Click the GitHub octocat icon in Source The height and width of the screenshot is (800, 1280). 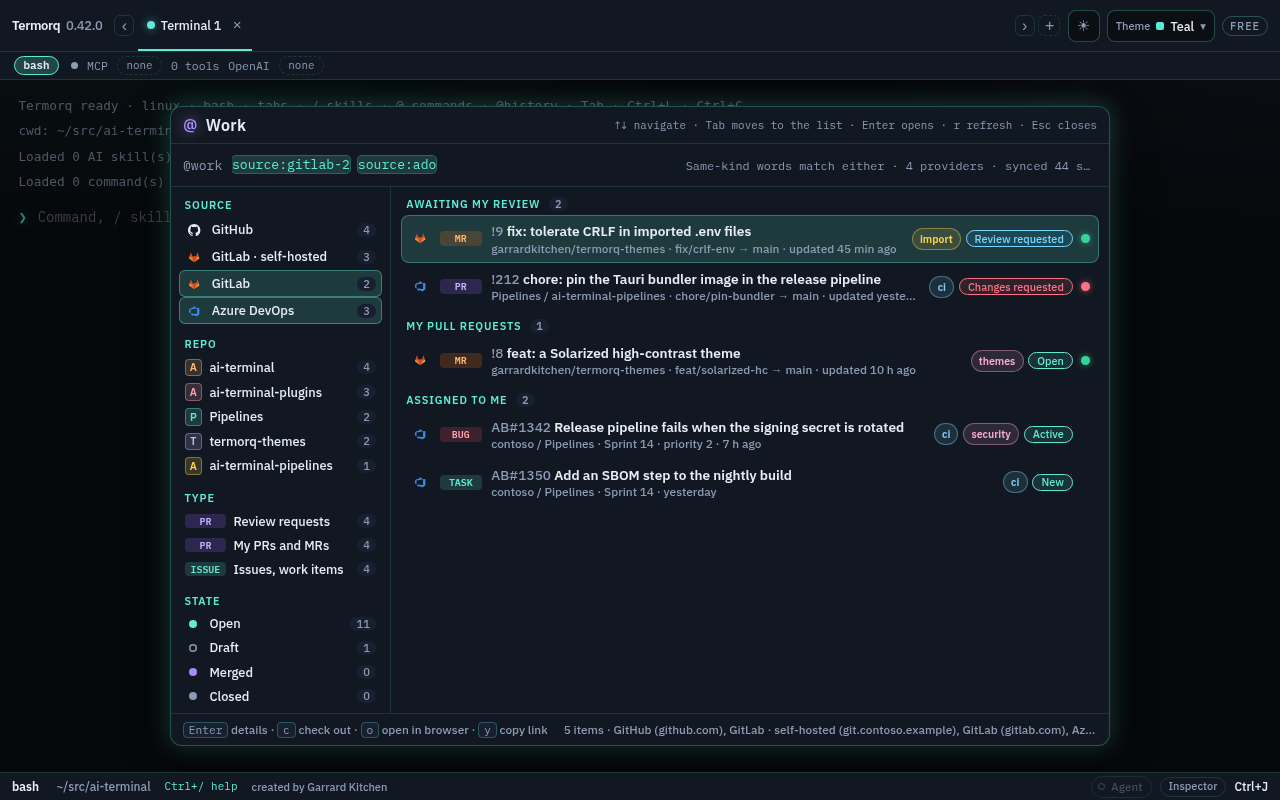pos(194,230)
